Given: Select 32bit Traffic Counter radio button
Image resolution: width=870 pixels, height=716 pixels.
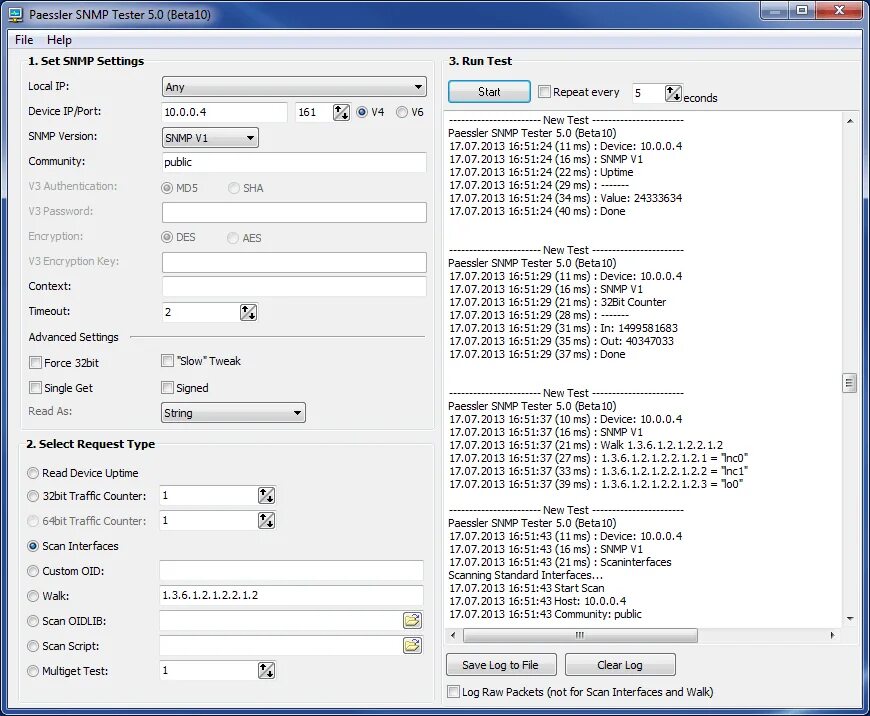Looking at the screenshot, I should tap(33, 496).
